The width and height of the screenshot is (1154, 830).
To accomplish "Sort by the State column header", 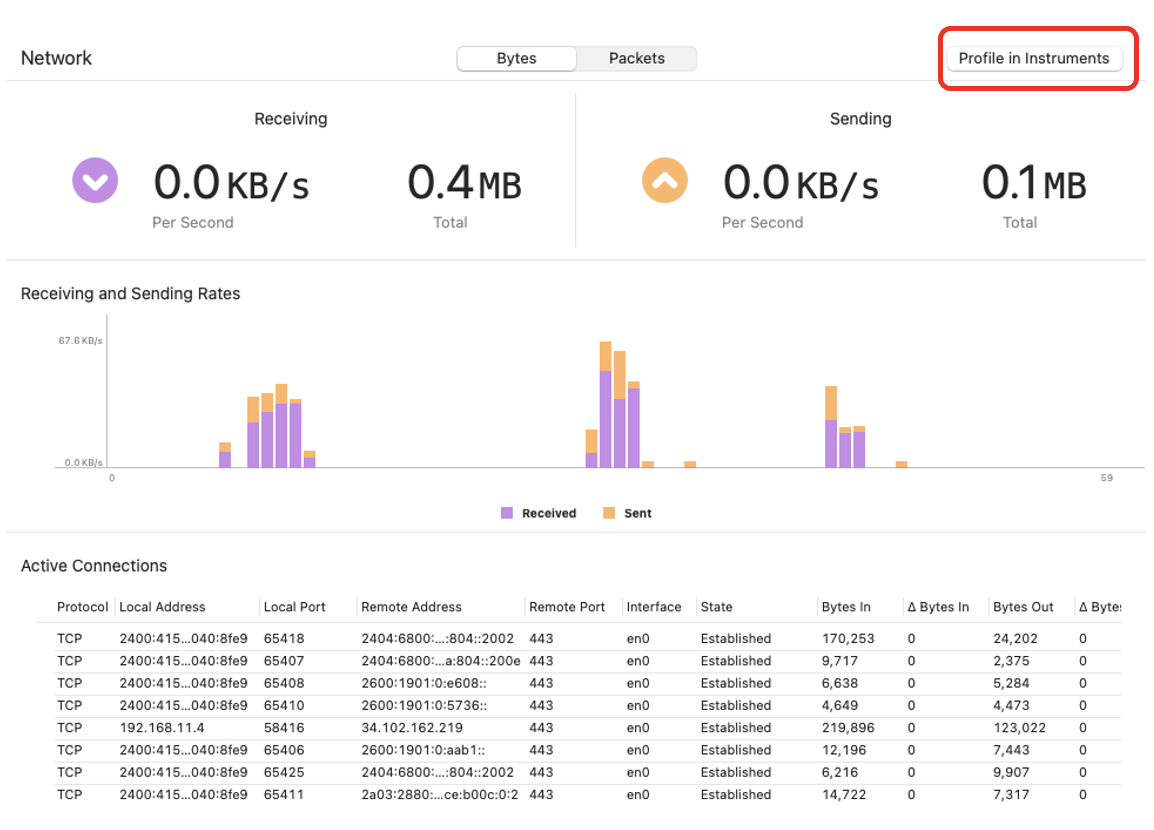I will [716, 607].
